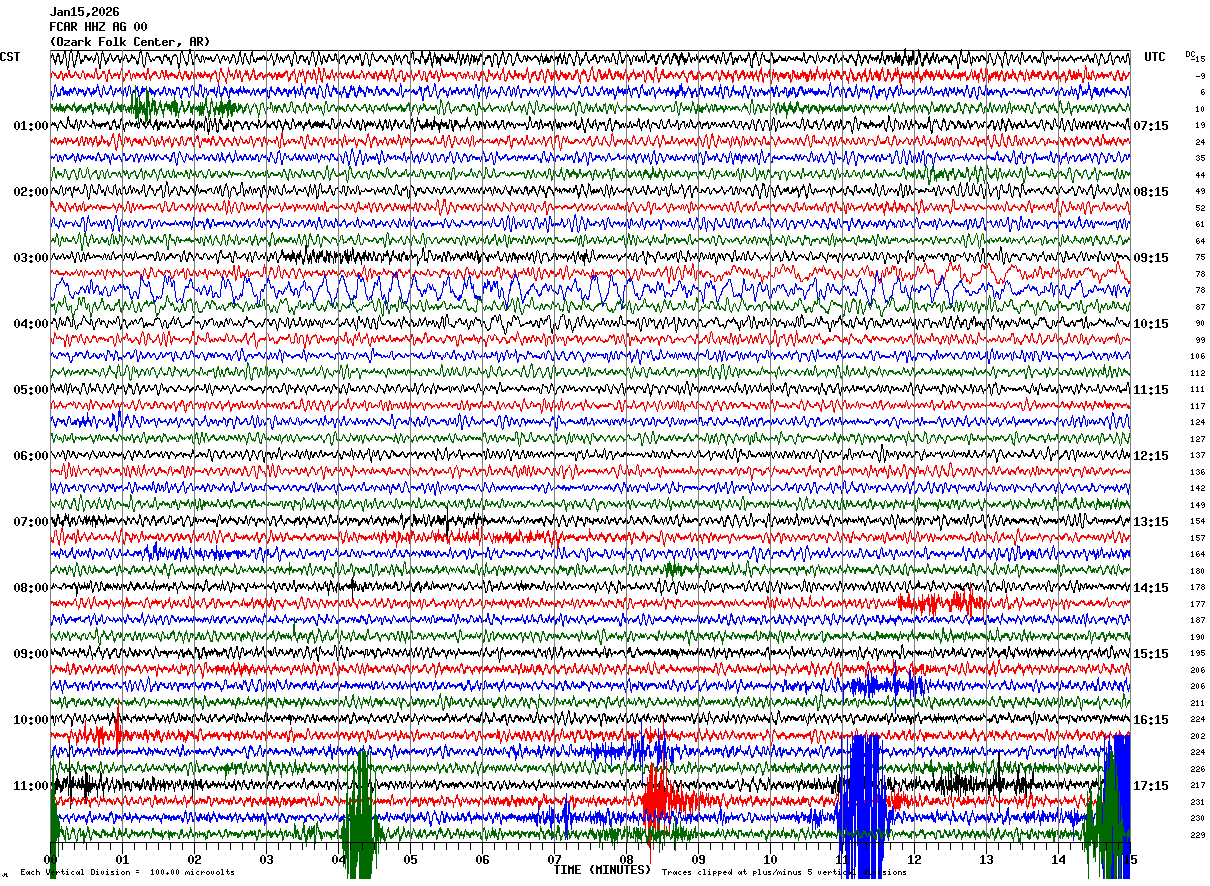The image size is (1210, 886).
Task: Click the "12" minute tick label
Action: coord(914,860)
